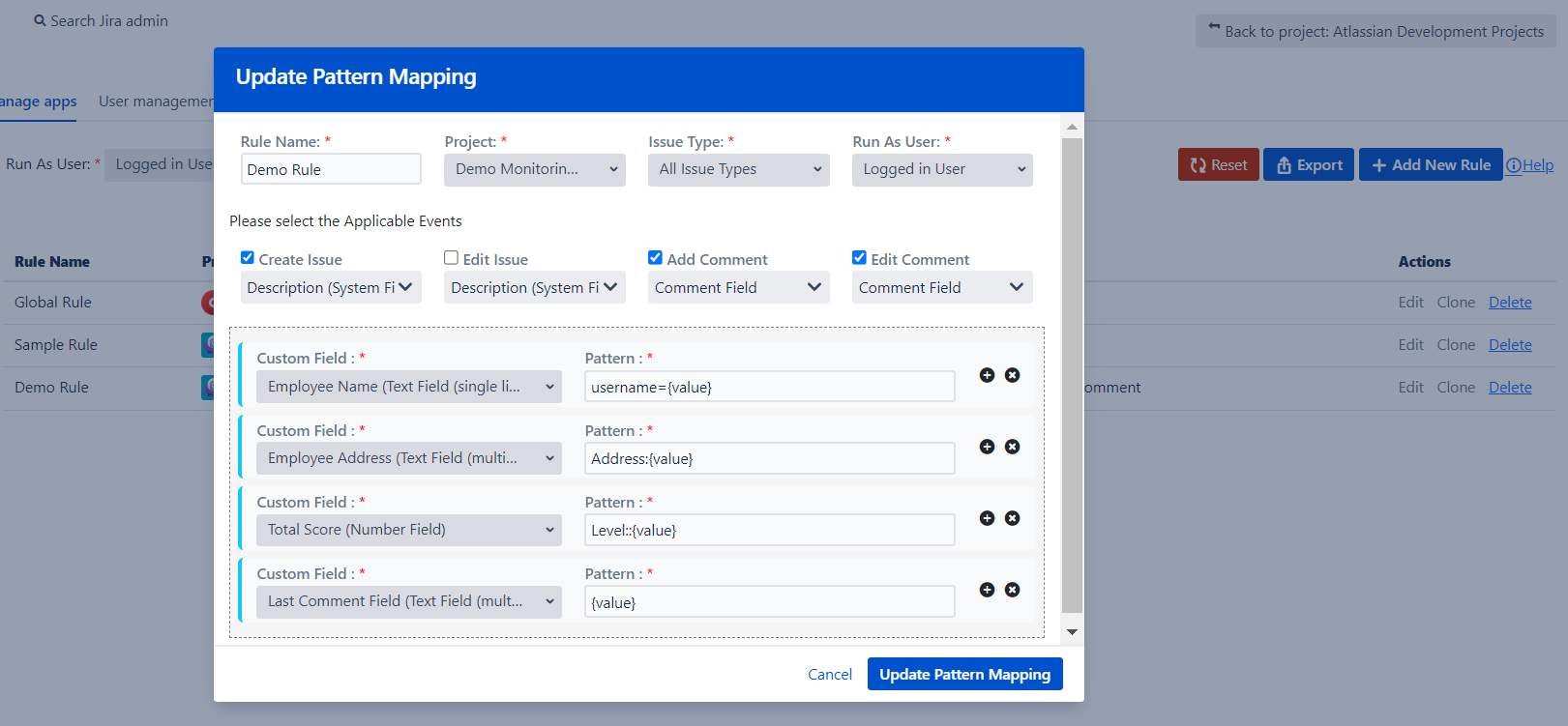Open the background Run As User dropdown
Screen dimensions: 1568x726
coord(160,164)
